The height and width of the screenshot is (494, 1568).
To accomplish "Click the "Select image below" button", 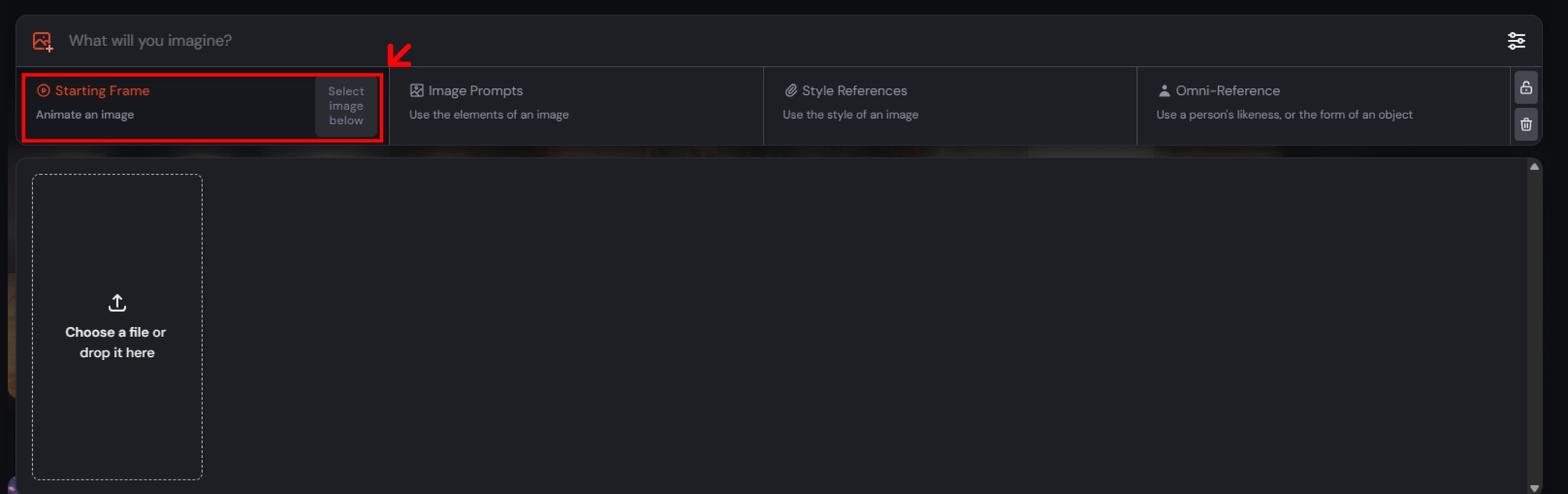I will (346, 106).
